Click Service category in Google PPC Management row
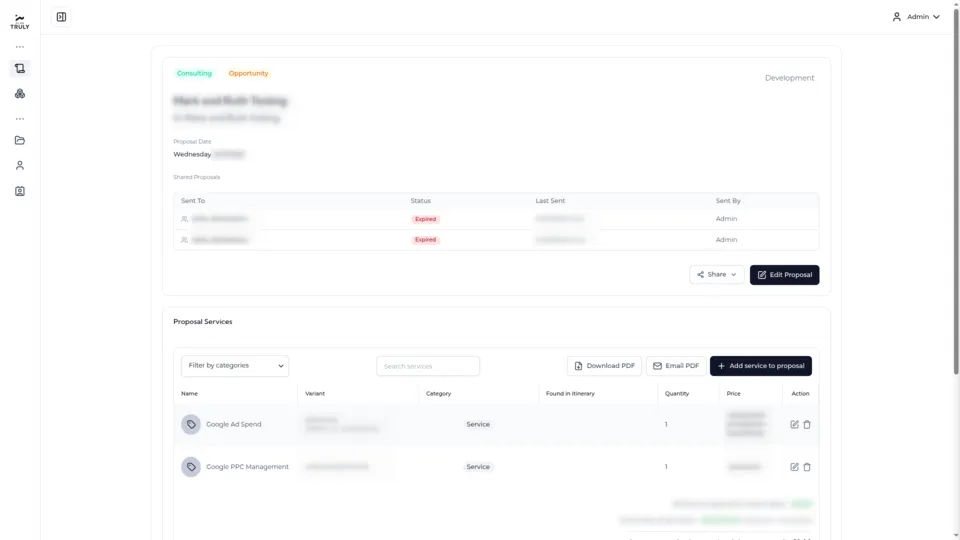 [x=478, y=467]
